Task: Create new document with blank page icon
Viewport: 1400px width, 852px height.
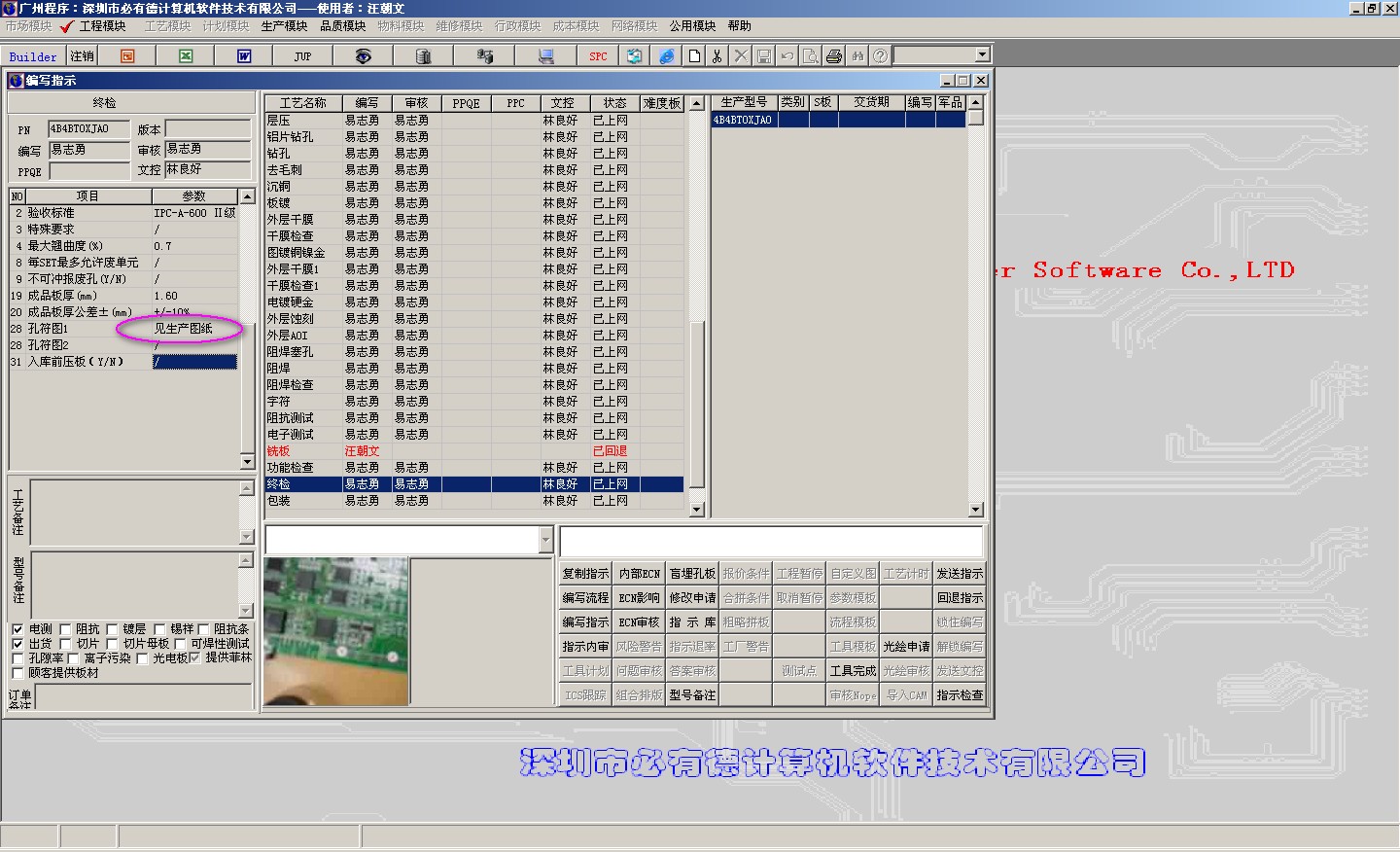Action: tap(694, 56)
